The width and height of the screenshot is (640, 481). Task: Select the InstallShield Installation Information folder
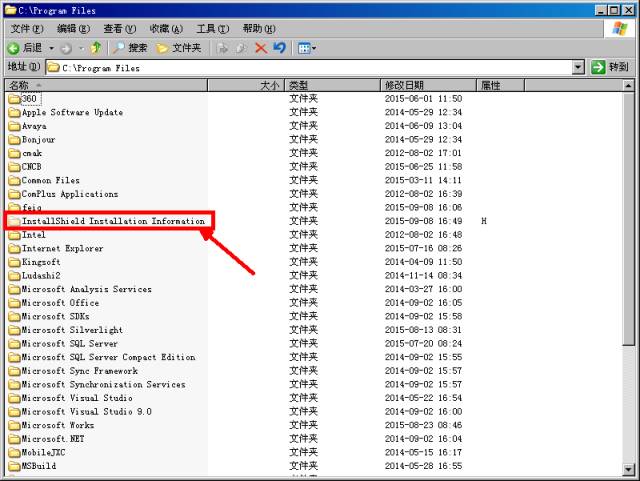112,221
